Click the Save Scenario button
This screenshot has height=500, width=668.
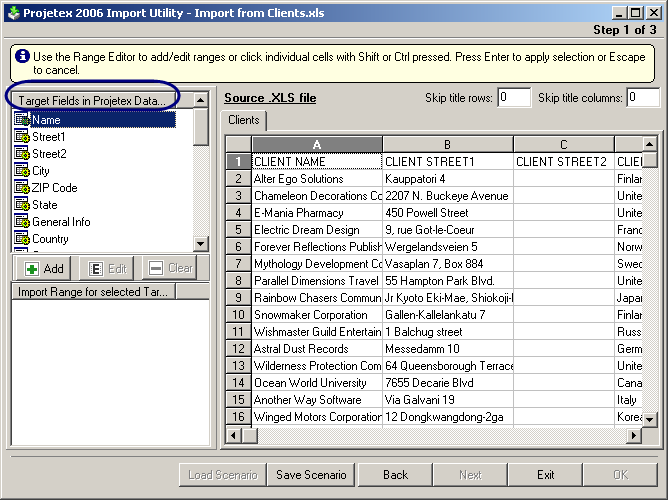[311, 475]
